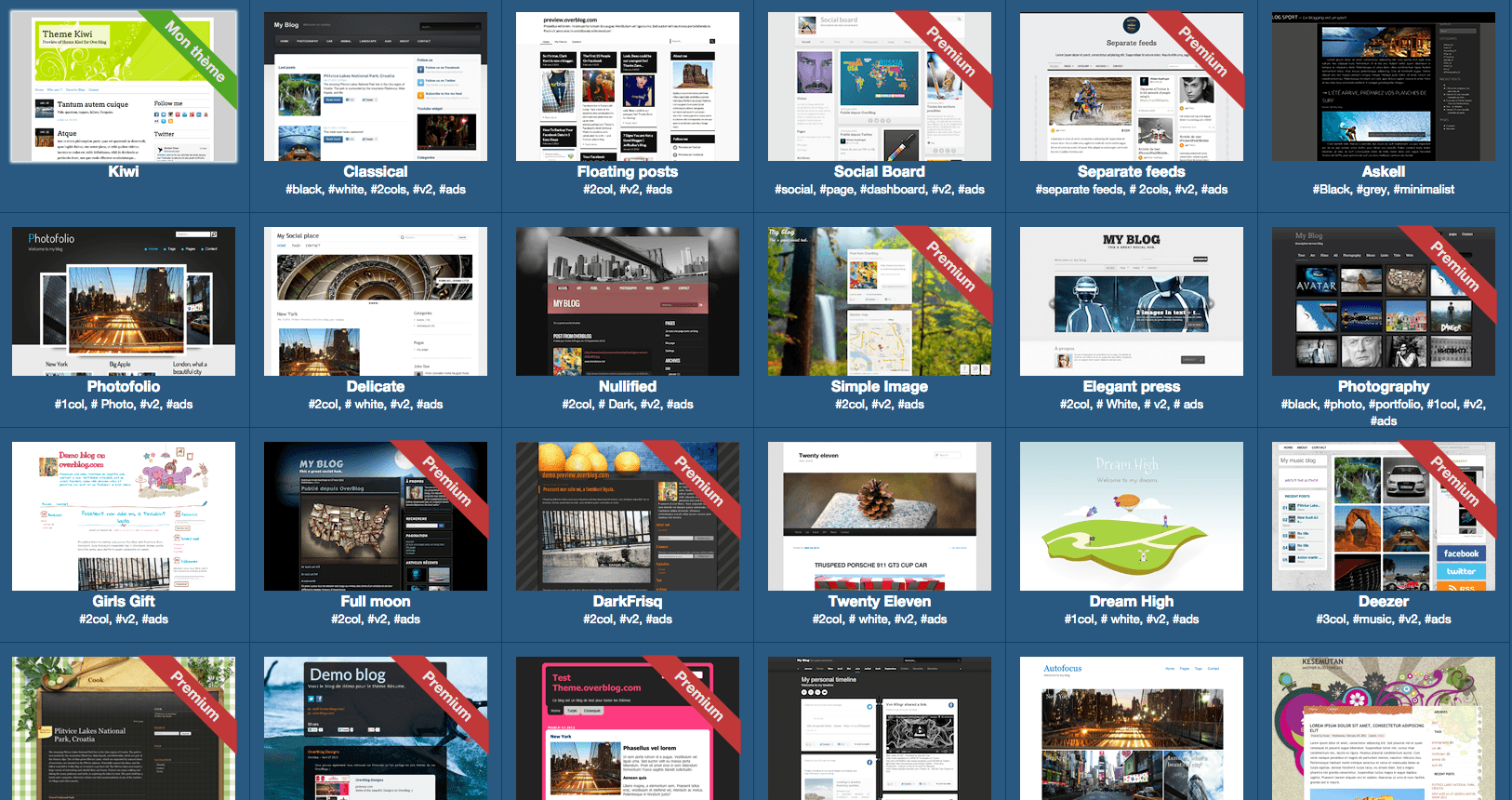Click the 'Elegant press' theme name
Viewport: 1512px width, 800px height.
coord(1131,387)
